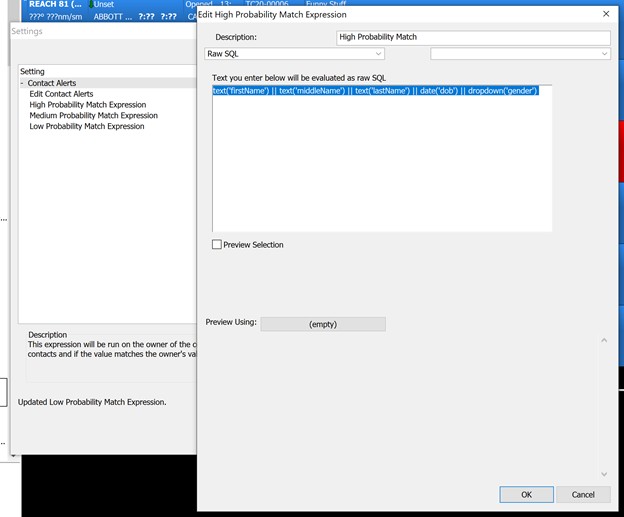Select Edit Contact Alerts setting
Viewport: 624px width, 517px height.
pyautogui.click(x=61, y=94)
